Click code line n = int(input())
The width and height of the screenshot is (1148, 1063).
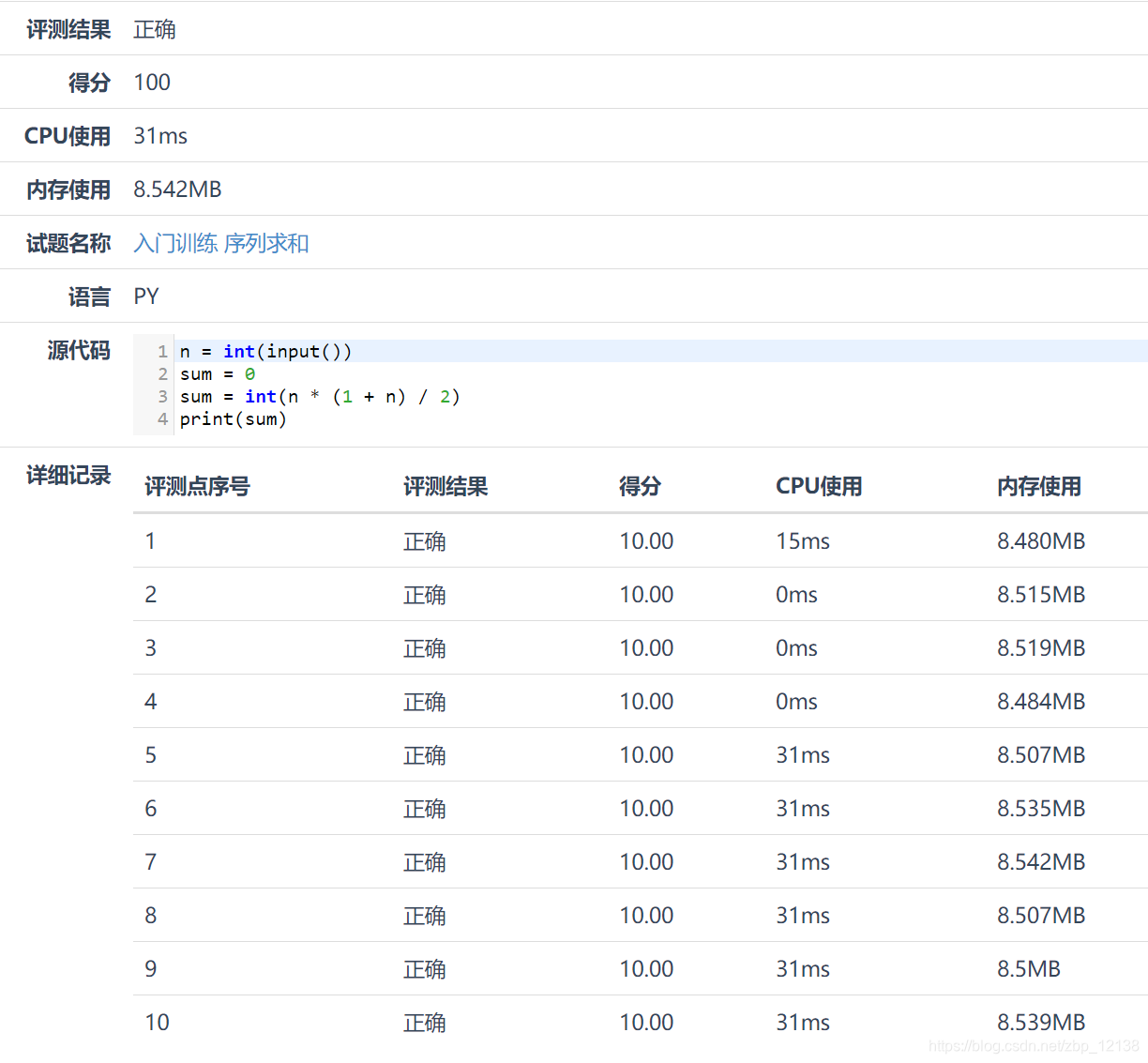pyautogui.click(x=265, y=351)
